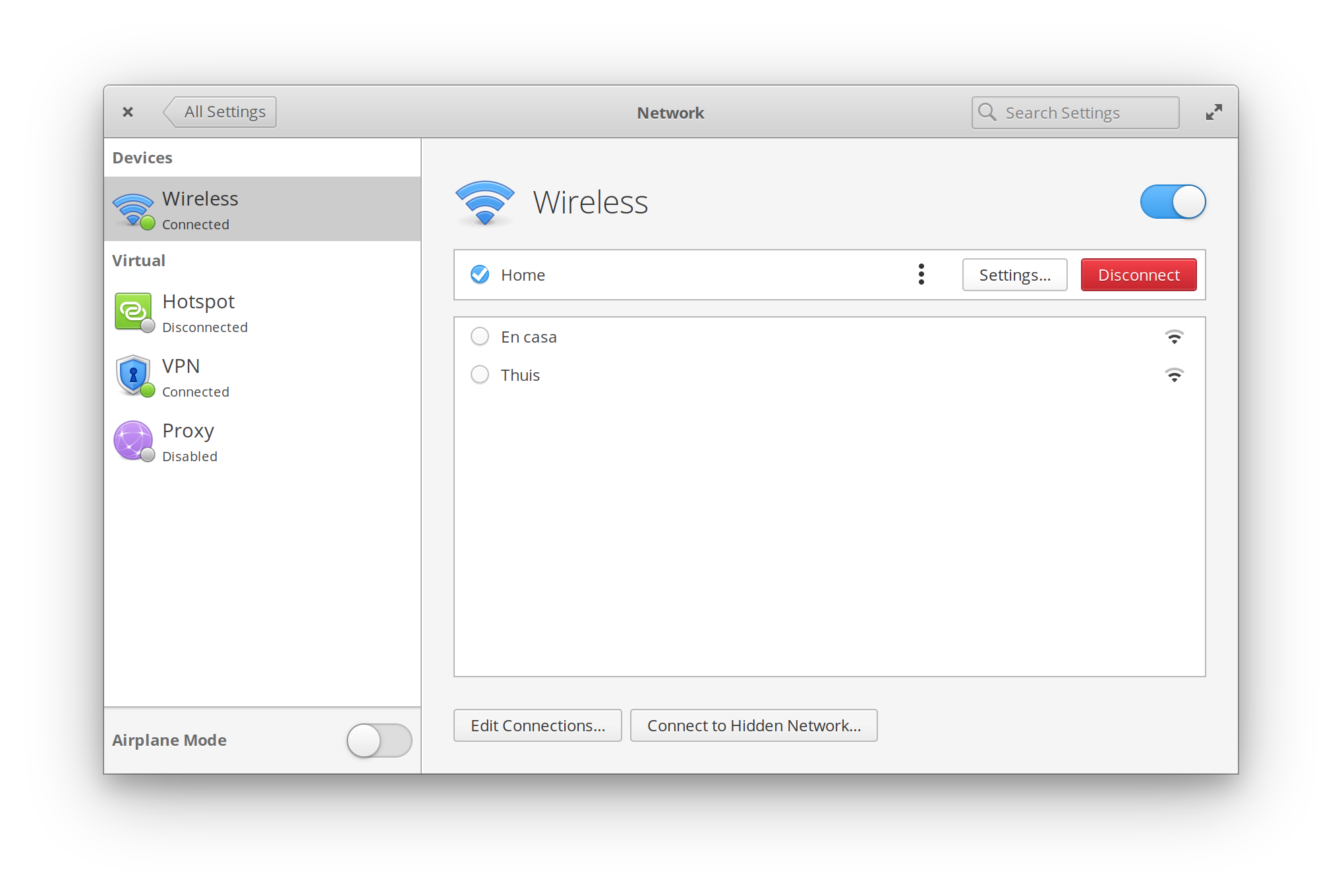Image resolution: width=1342 pixels, height=896 pixels.
Task: Click the purple Proxy globe icon
Action: click(133, 440)
